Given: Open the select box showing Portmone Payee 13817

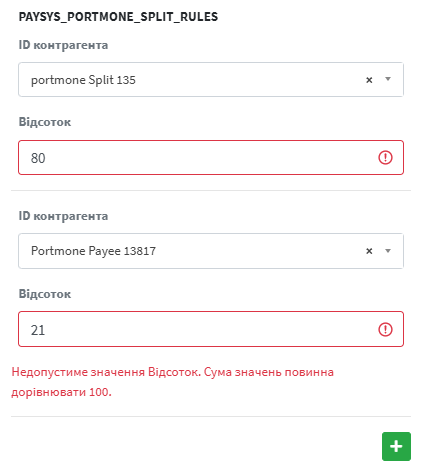Looking at the screenshot, I should (211, 251).
